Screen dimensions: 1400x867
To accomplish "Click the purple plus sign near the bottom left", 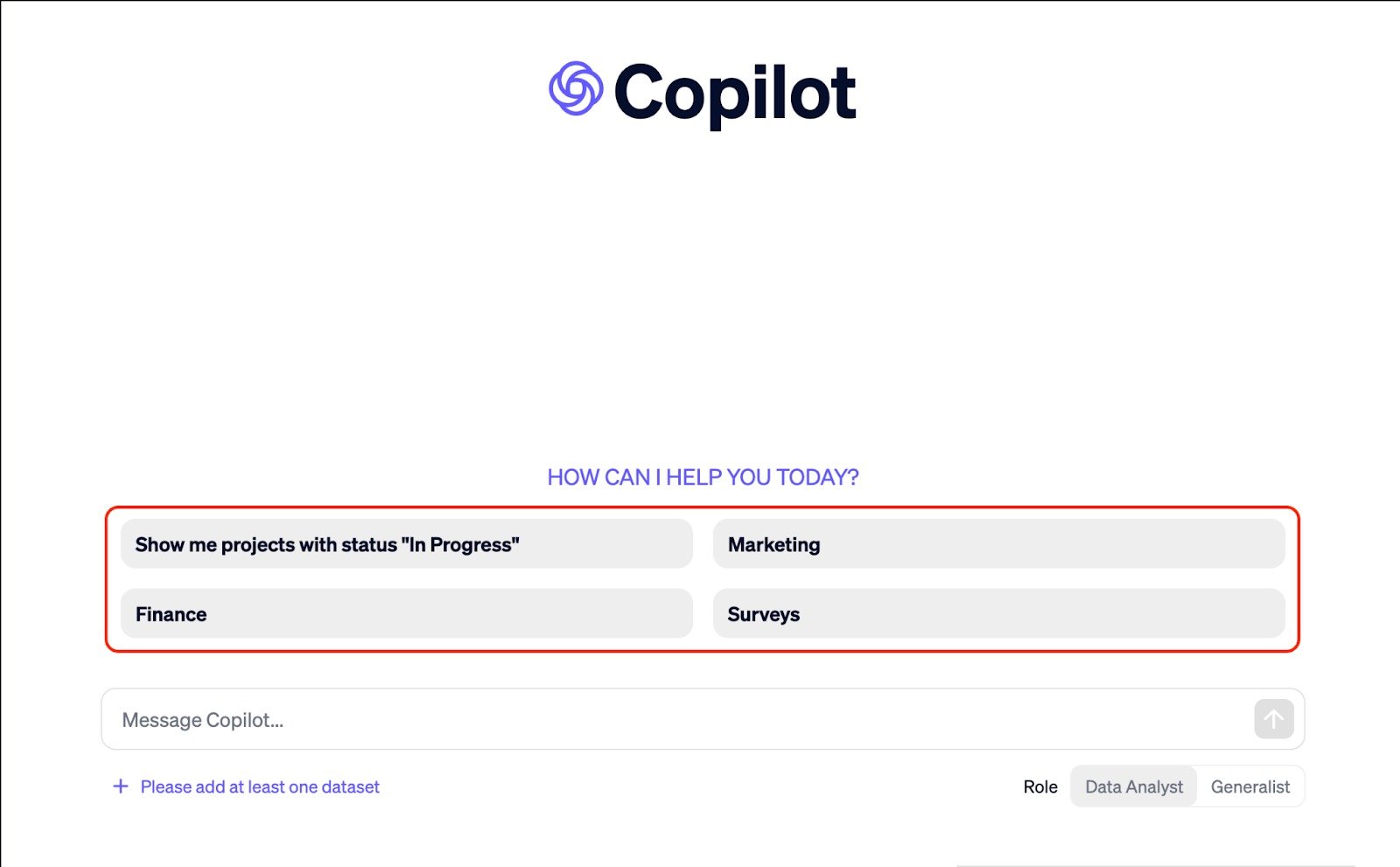I will click(x=120, y=787).
